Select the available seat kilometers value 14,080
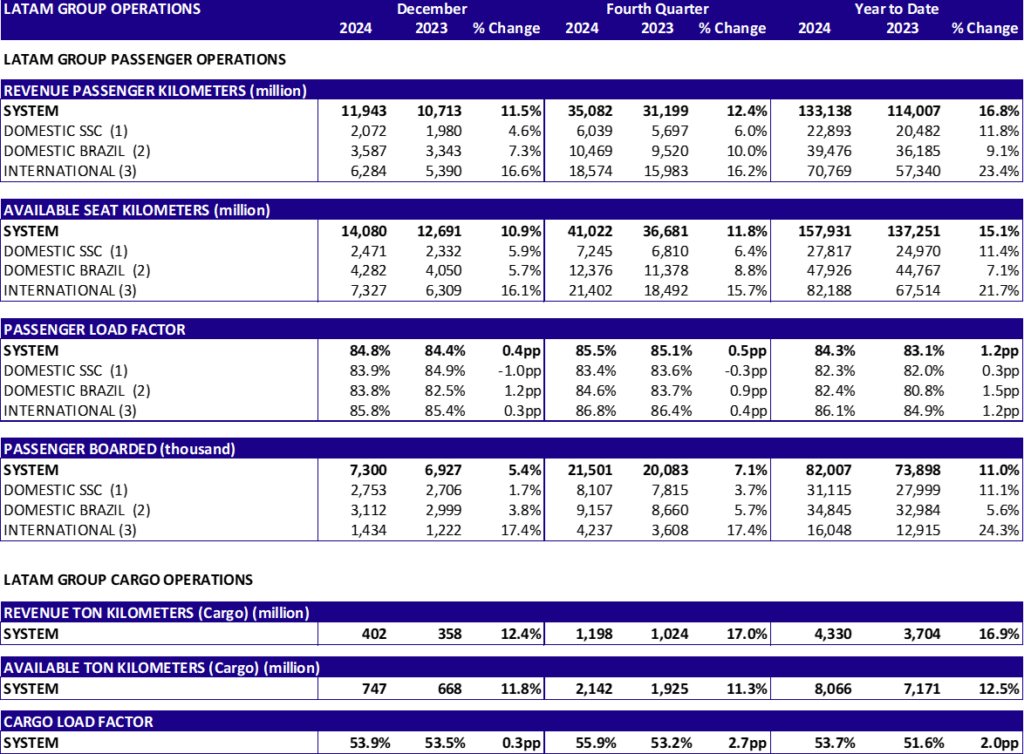This screenshot has width=1024, height=754. click(x=364, y=231)
